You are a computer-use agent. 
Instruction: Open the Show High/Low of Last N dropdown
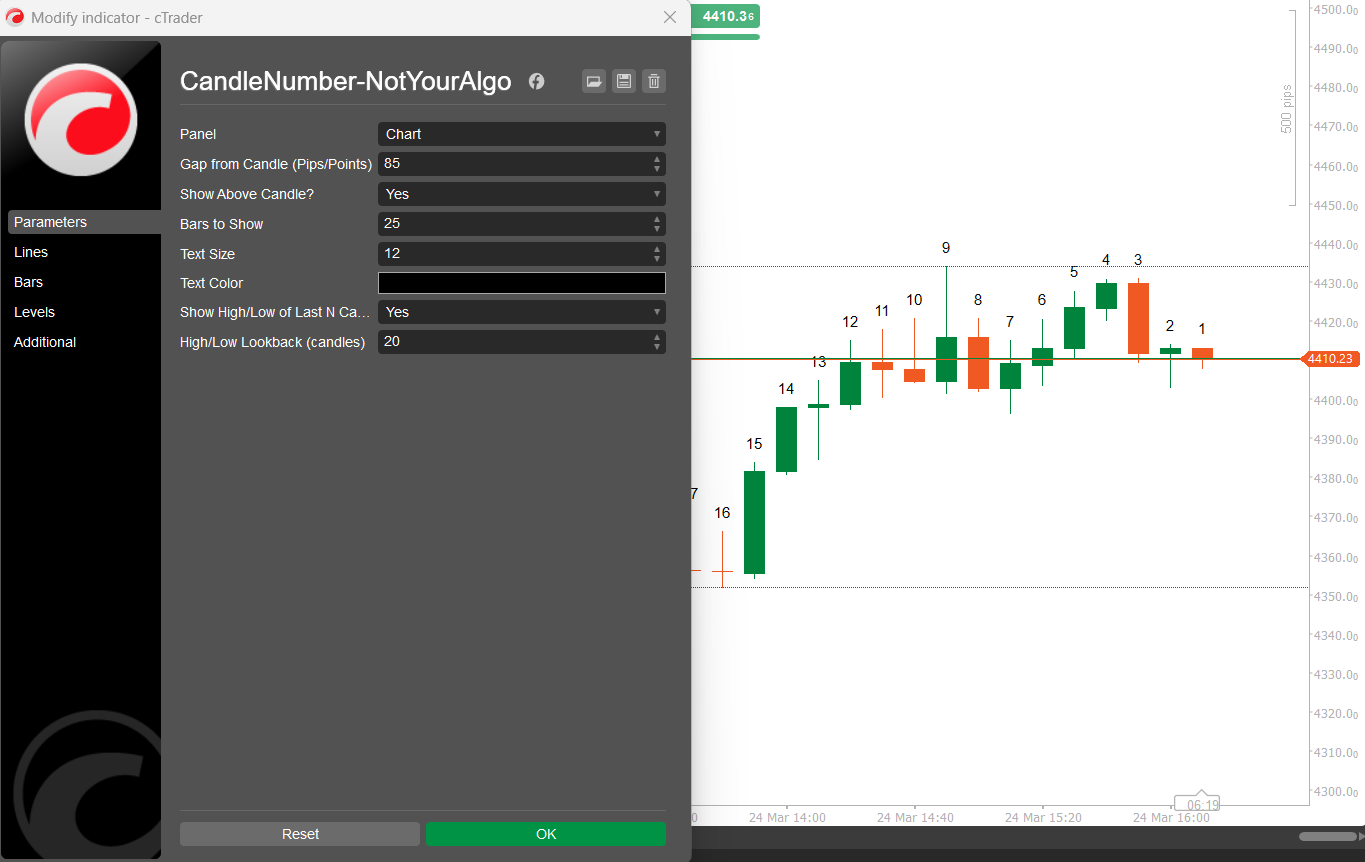tap(521, 312)
